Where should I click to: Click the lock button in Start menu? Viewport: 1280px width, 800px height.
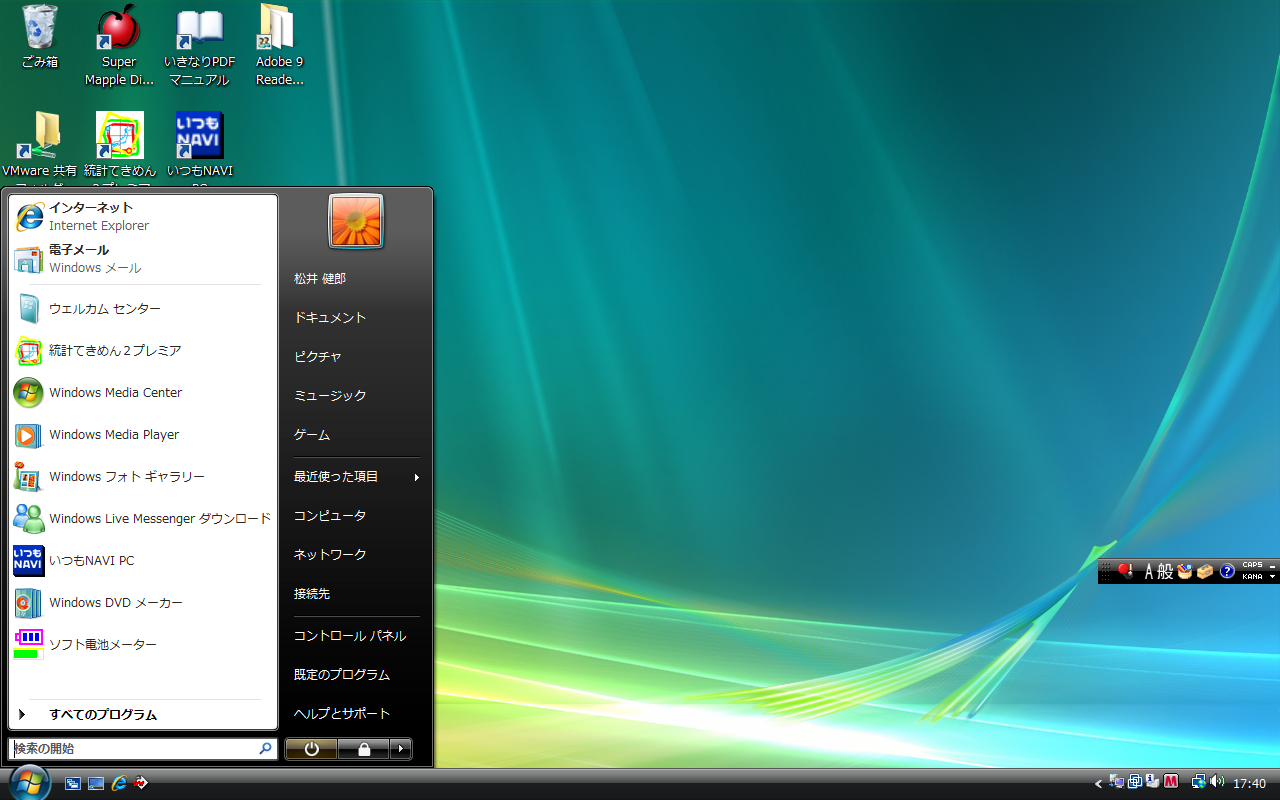tap(364, 749)
